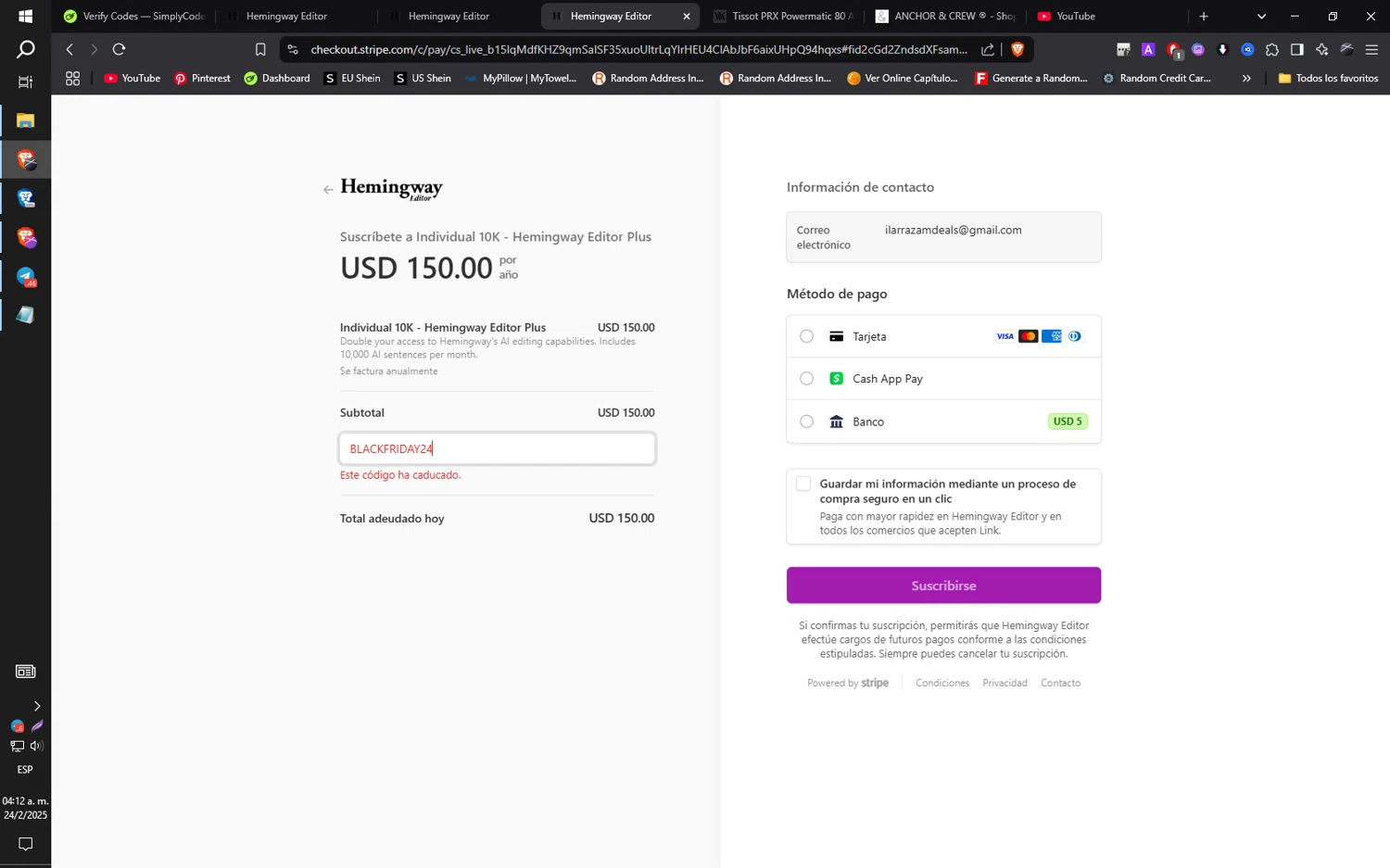
Task: Open the US Shein bookmark
Action: 423,79
